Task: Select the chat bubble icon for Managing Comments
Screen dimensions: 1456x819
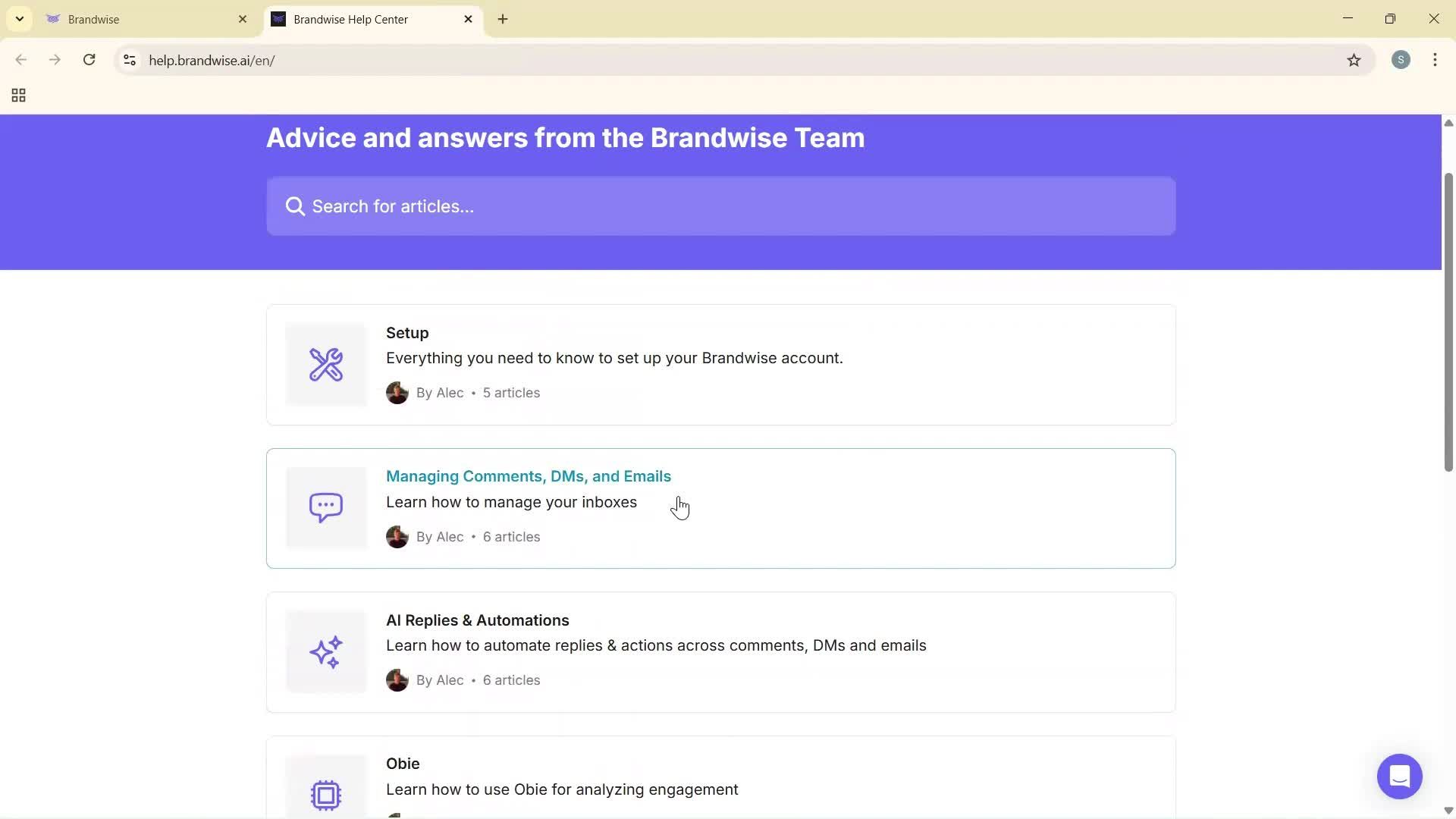Action: point(325,507)
